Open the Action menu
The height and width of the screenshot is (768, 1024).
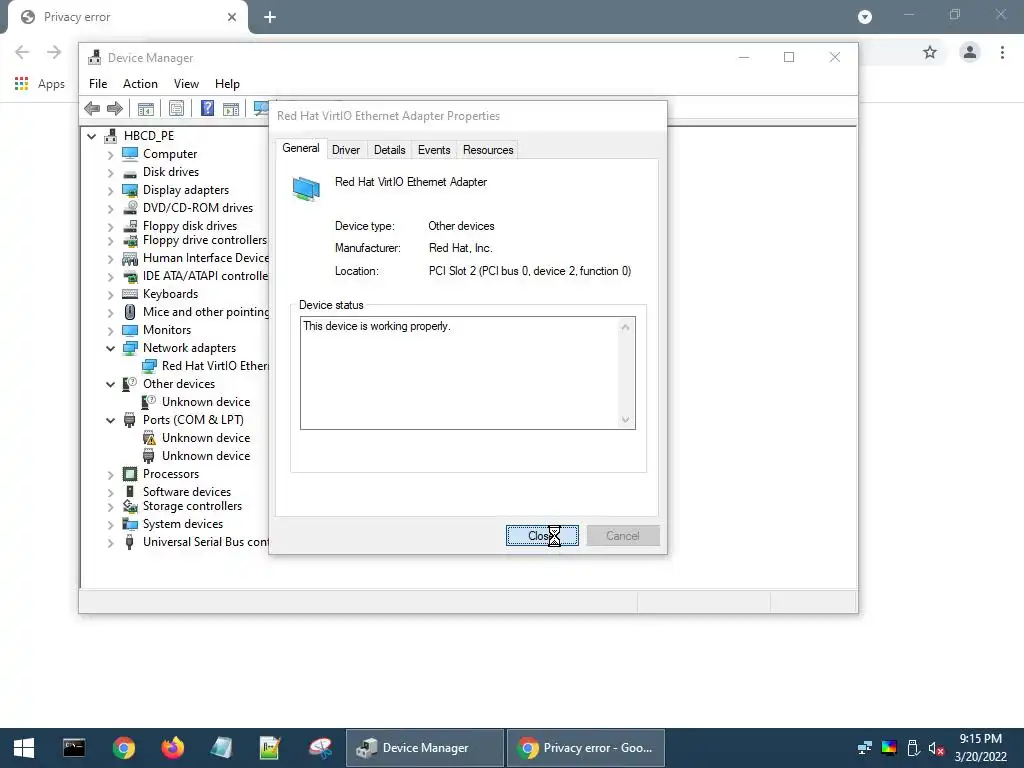[x=140, y=84]
